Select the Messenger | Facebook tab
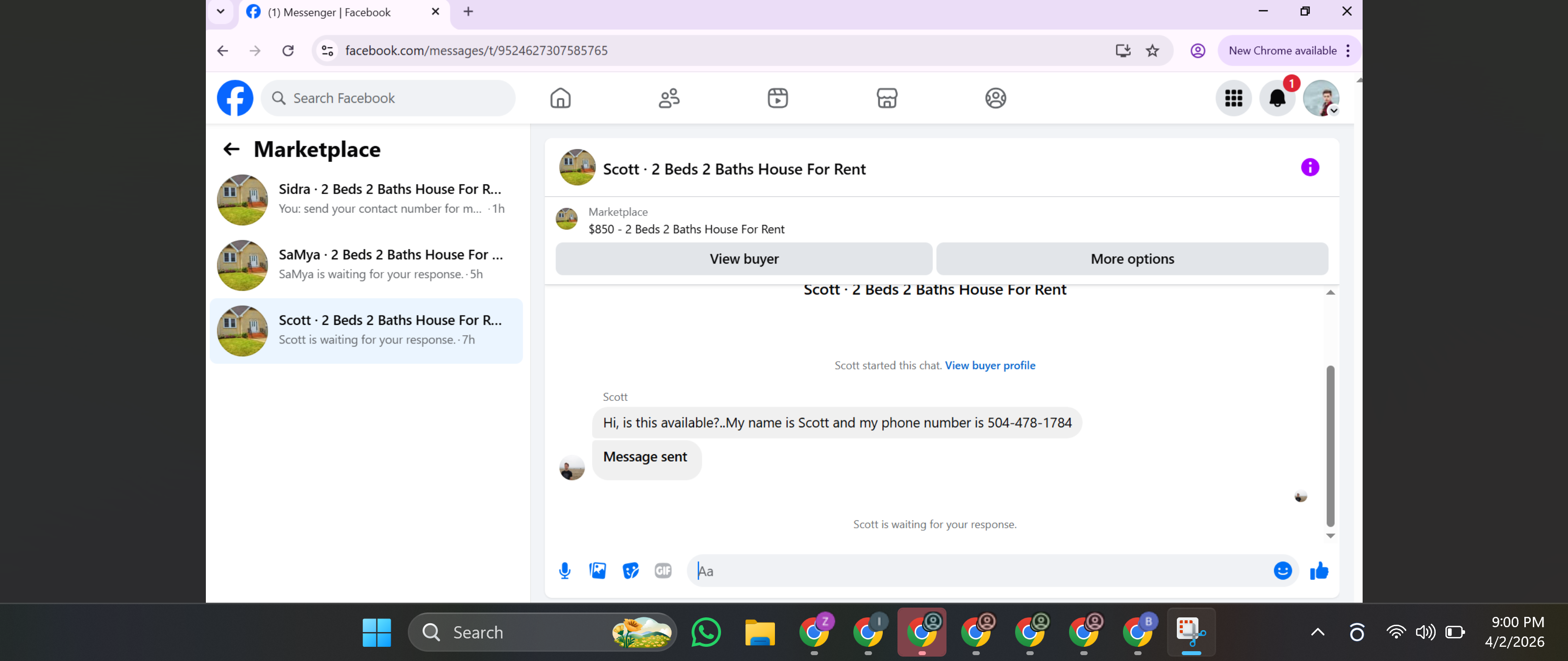Screen dimensions: 1568x661 [344, 12]
